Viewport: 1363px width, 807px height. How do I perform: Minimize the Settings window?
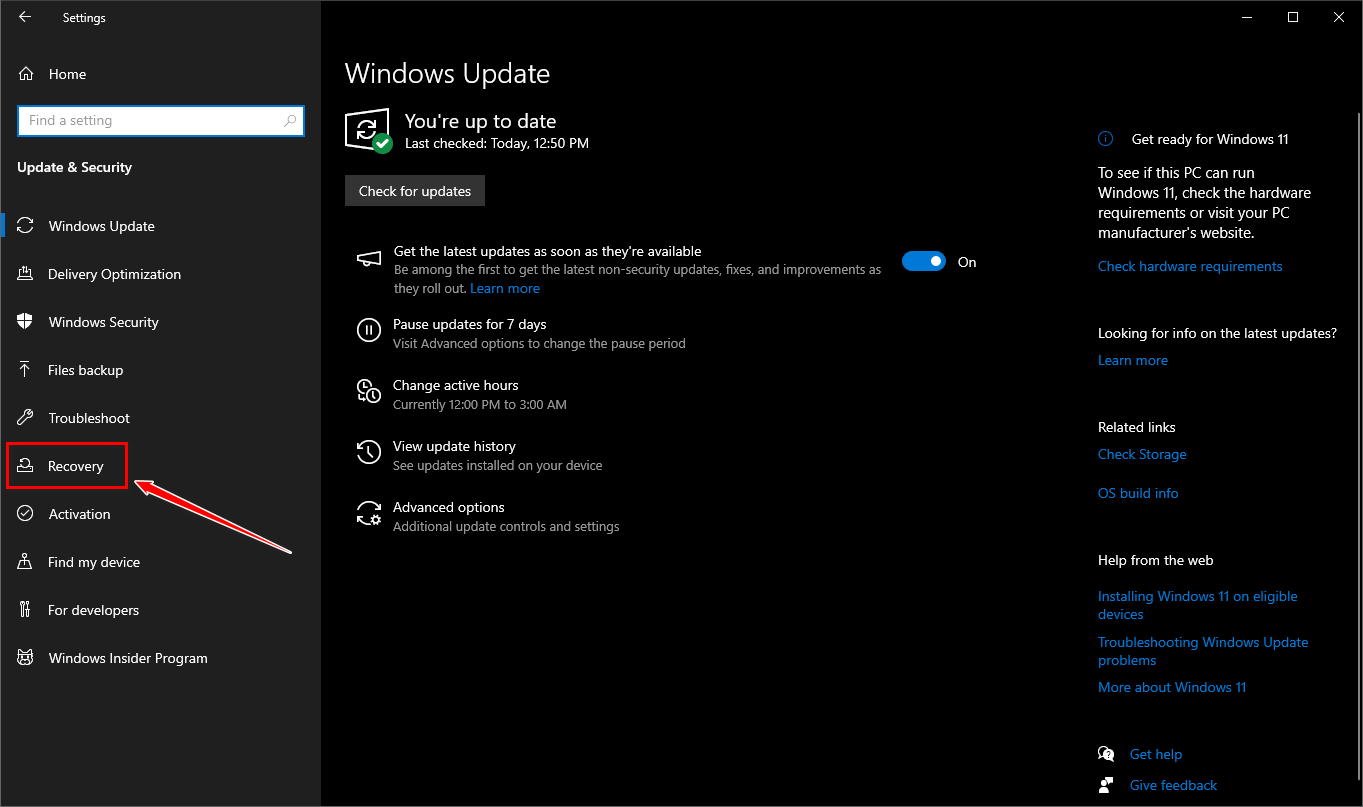(1247, 17)
